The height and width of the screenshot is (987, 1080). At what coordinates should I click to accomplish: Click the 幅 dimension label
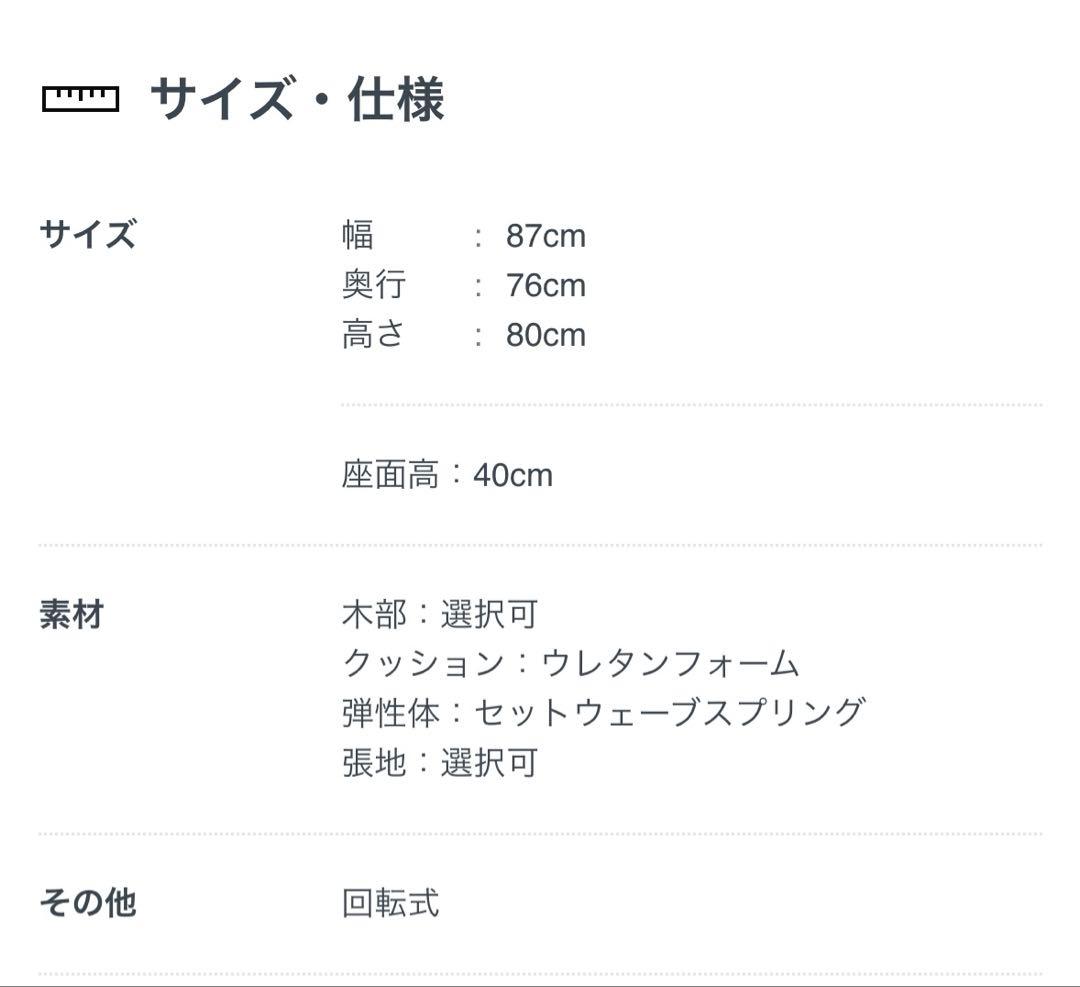(357, 236)
